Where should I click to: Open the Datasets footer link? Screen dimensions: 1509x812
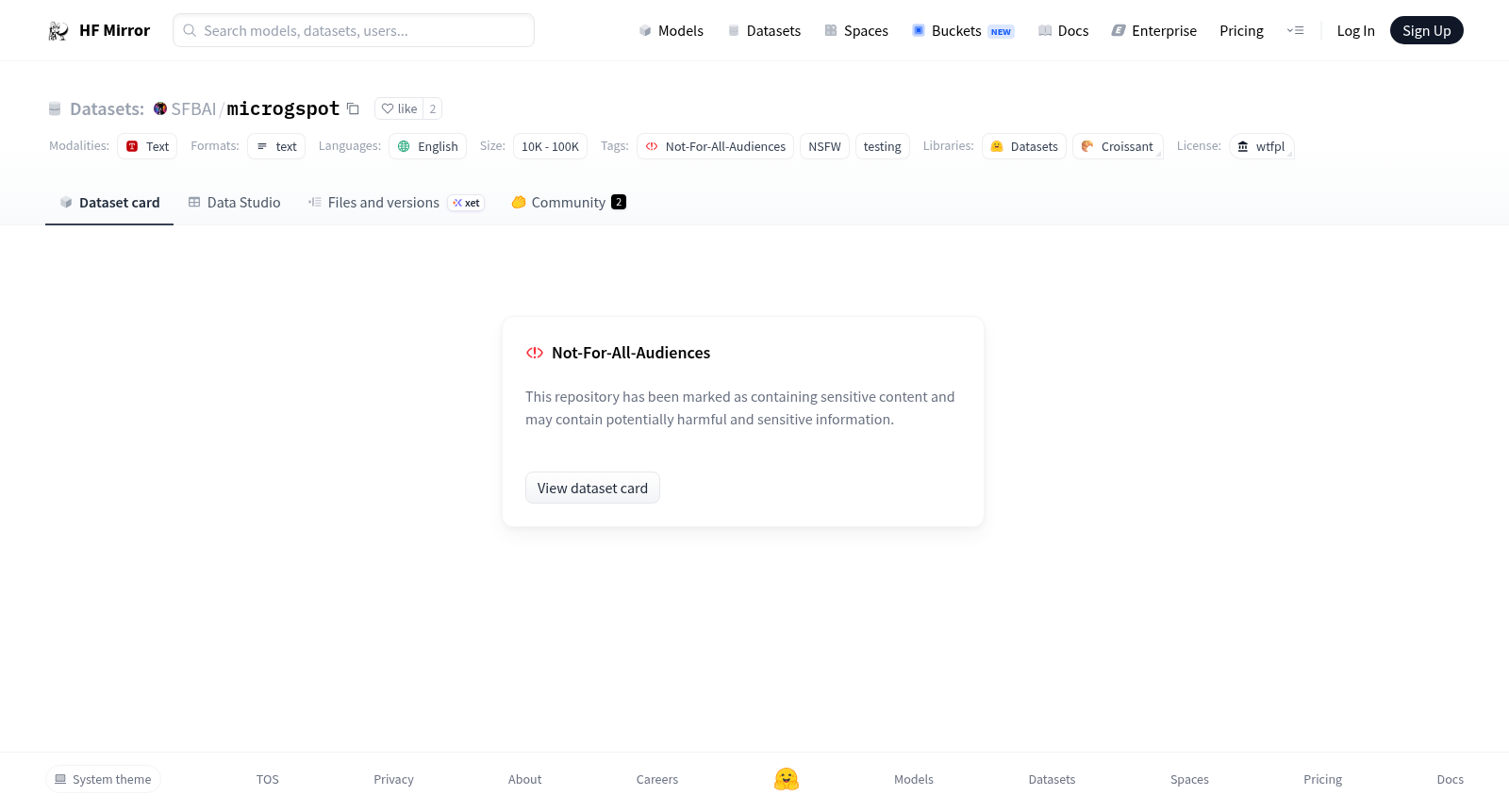(x=1052, y=779)
